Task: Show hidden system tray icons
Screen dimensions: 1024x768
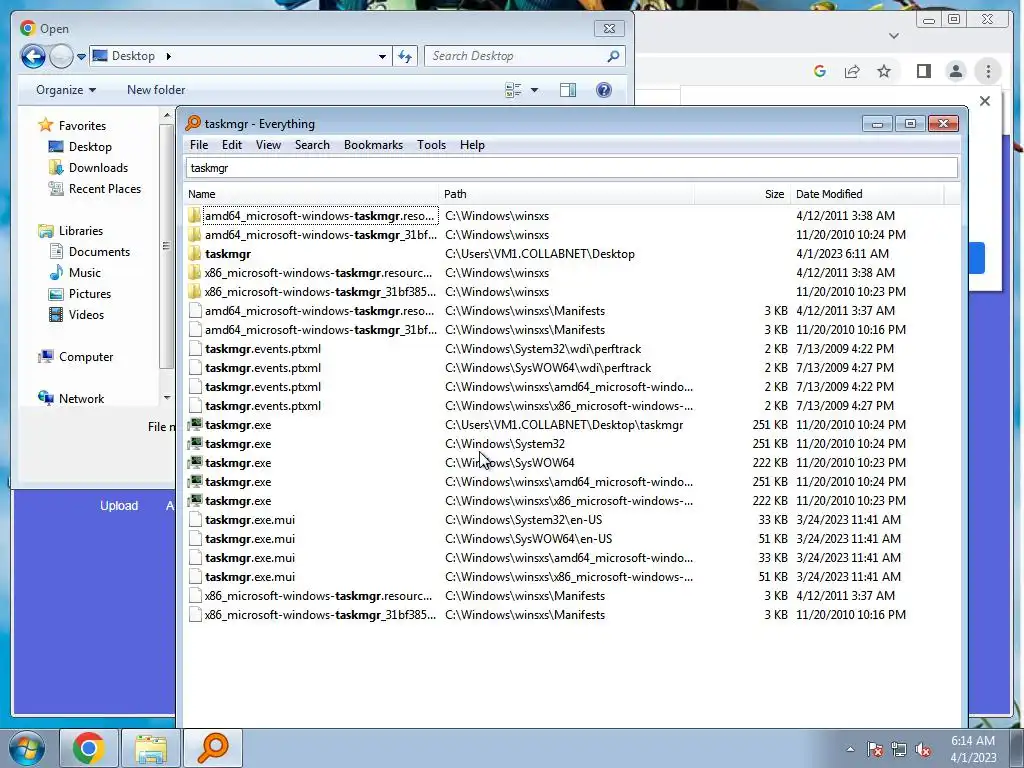Action: click(x=850, y=749)
